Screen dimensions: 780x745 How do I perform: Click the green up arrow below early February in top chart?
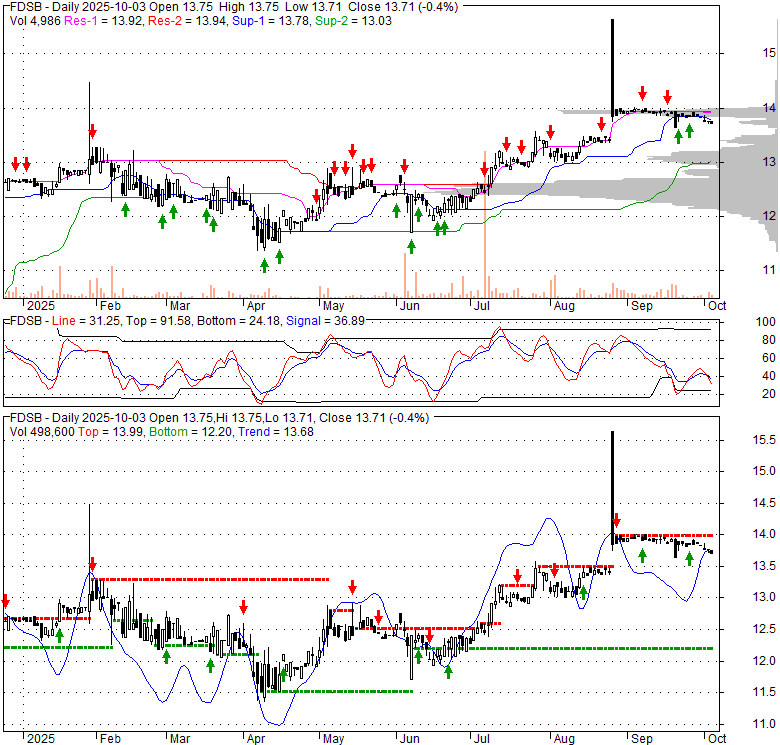click(x=126, y=208)
